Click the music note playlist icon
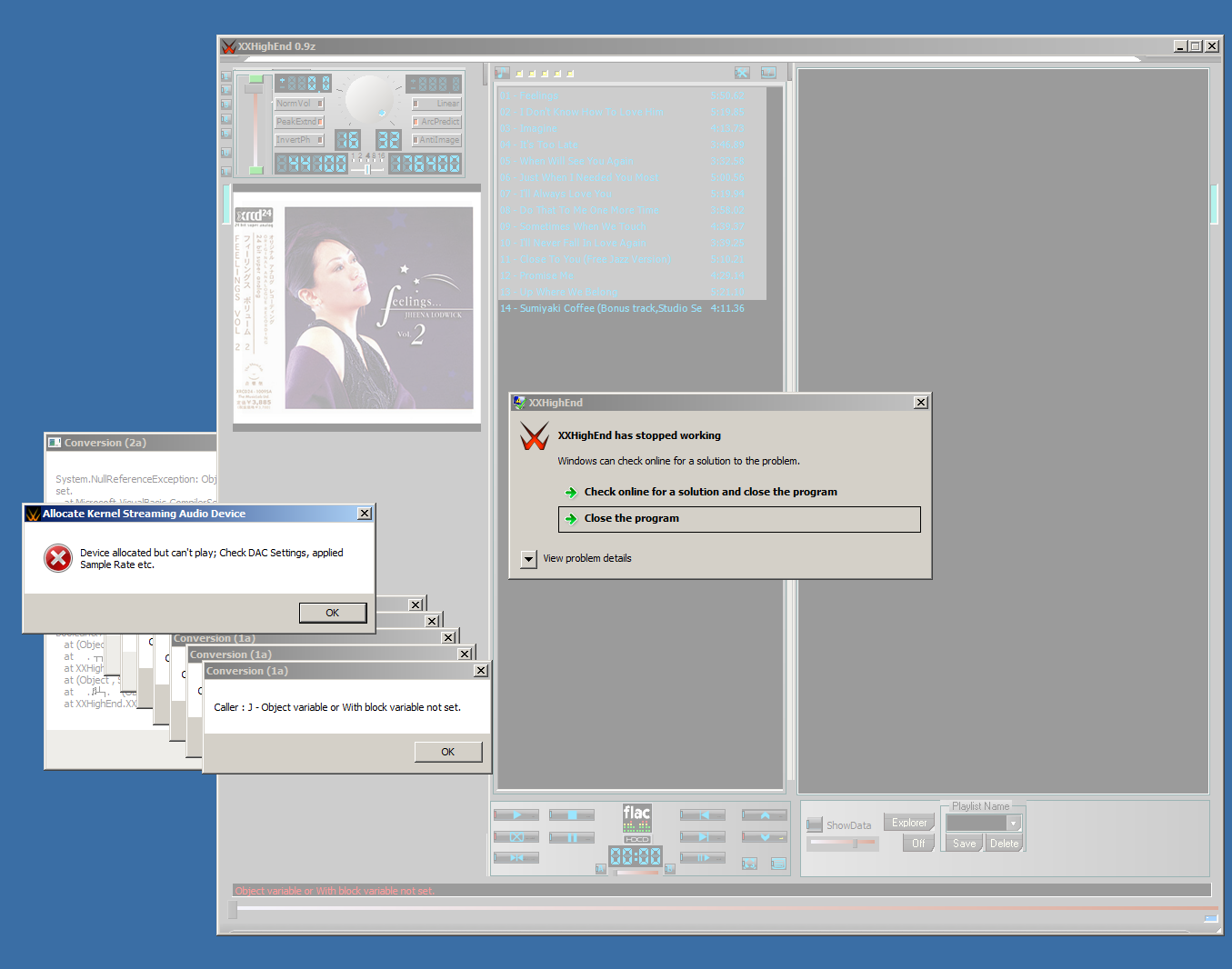Viewport: 1232px width, 969px height. coord(503,73)
